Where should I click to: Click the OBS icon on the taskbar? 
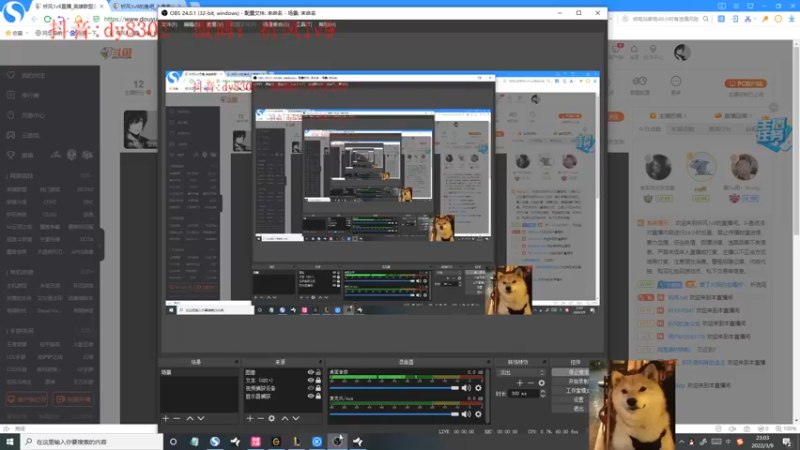click(337, 441)
